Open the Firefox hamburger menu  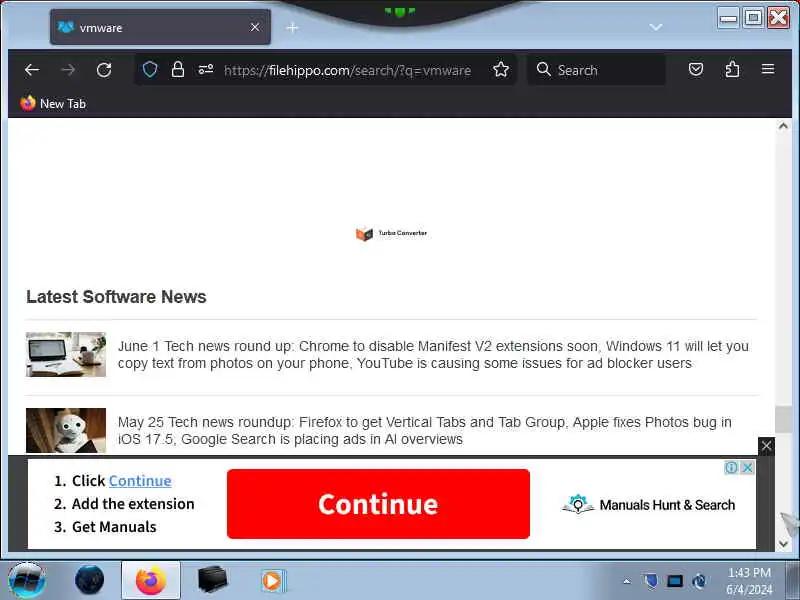coord(767,69)
